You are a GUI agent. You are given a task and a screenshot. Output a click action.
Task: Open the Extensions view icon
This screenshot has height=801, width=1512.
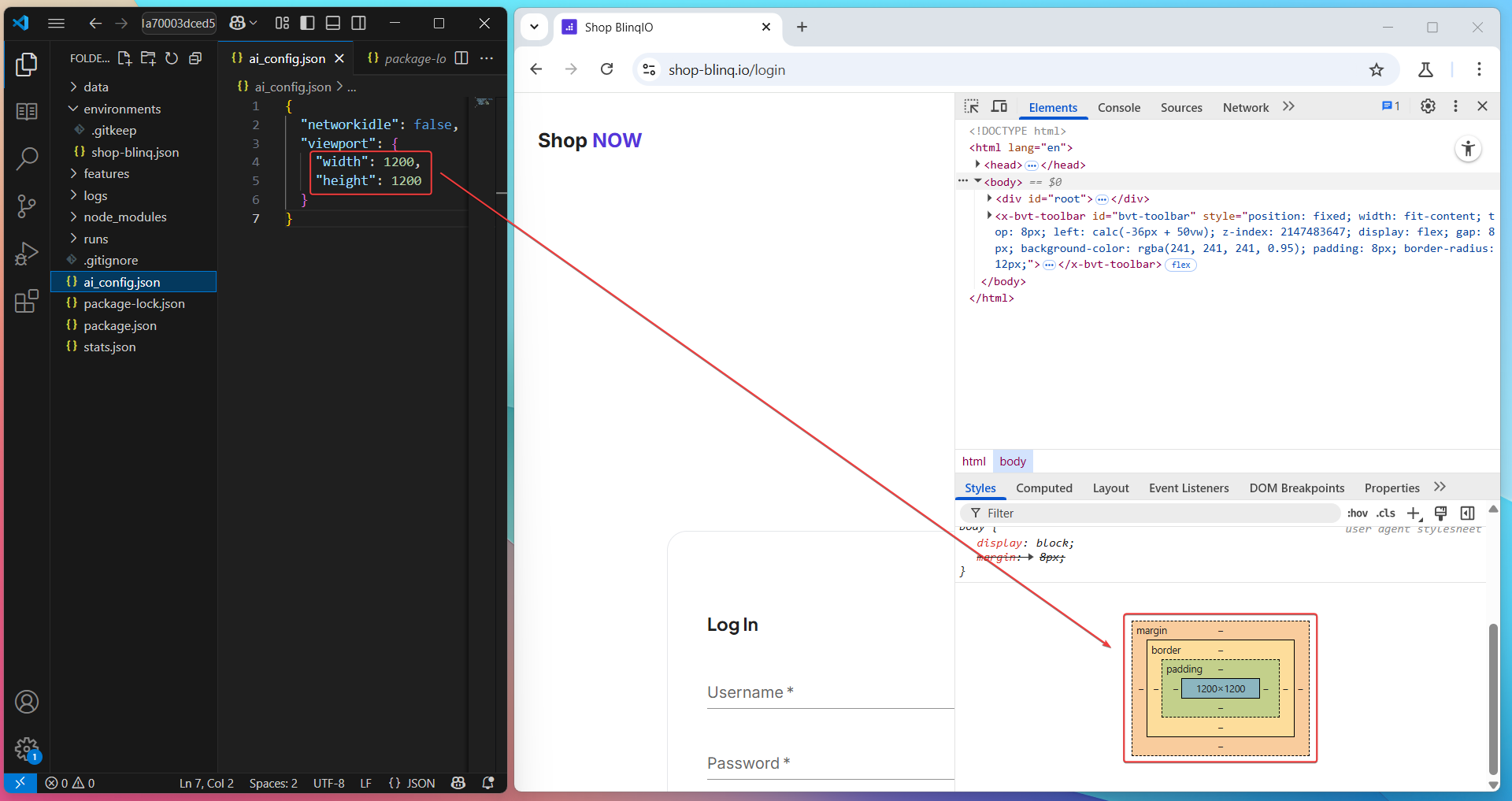(x=27, y=301)
